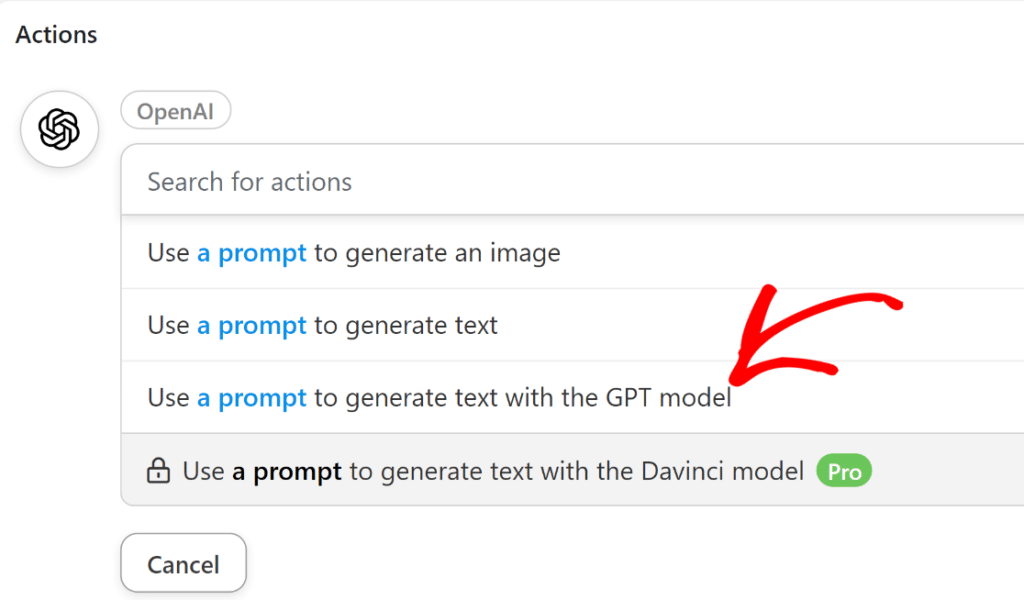
Task: Click the Actions heading
Action: [56, 34]
